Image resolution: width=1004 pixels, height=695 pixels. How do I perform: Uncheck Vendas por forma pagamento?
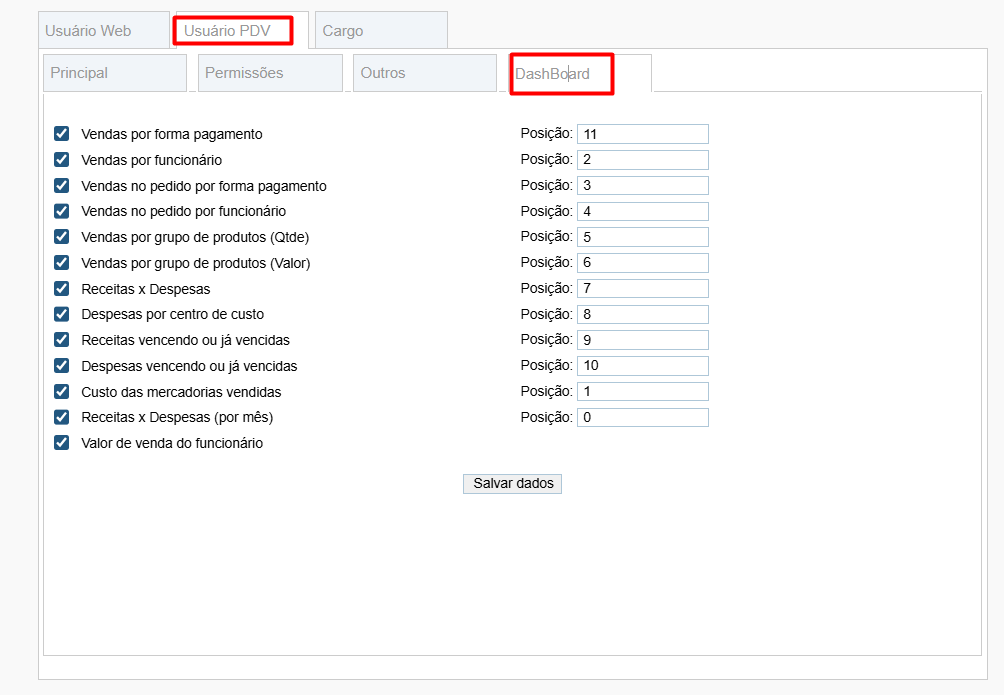pyautogui.click(x=61, y=133)
